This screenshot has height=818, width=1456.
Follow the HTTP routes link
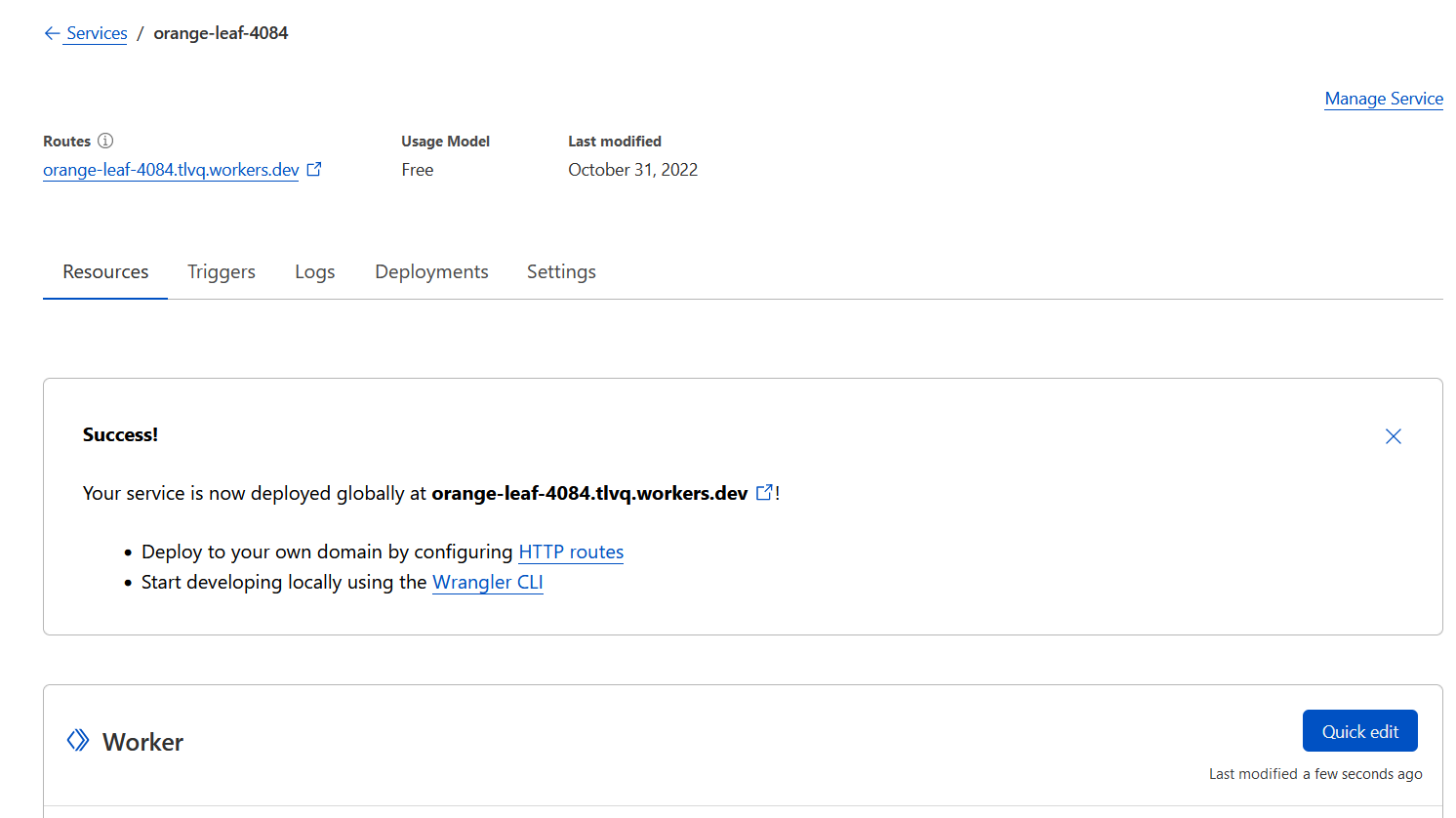(571, 552)
